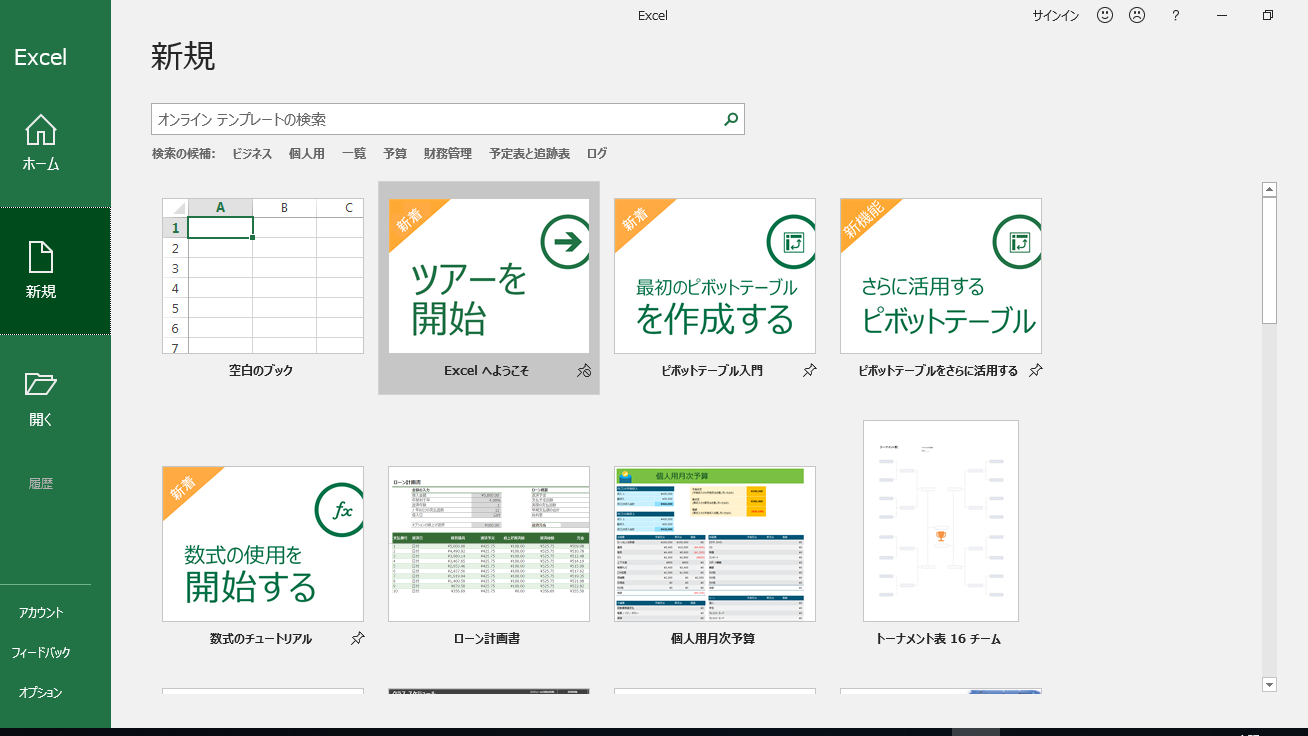This screenshot has width=1308, height=736.
Task: Unpin the Excel へようこそ template
Action: (584, 371)
